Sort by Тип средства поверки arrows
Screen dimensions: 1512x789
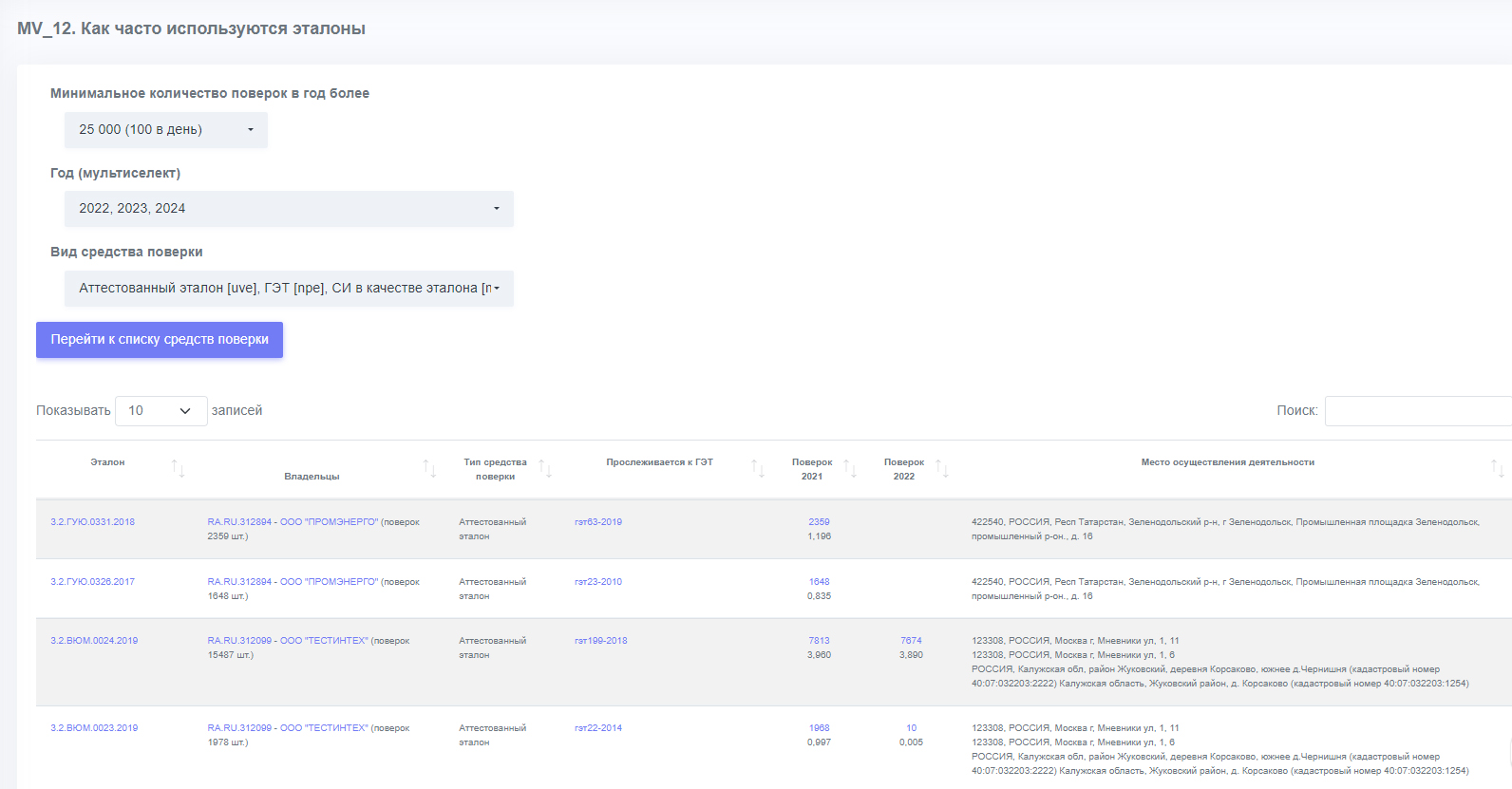pos(545,468)
